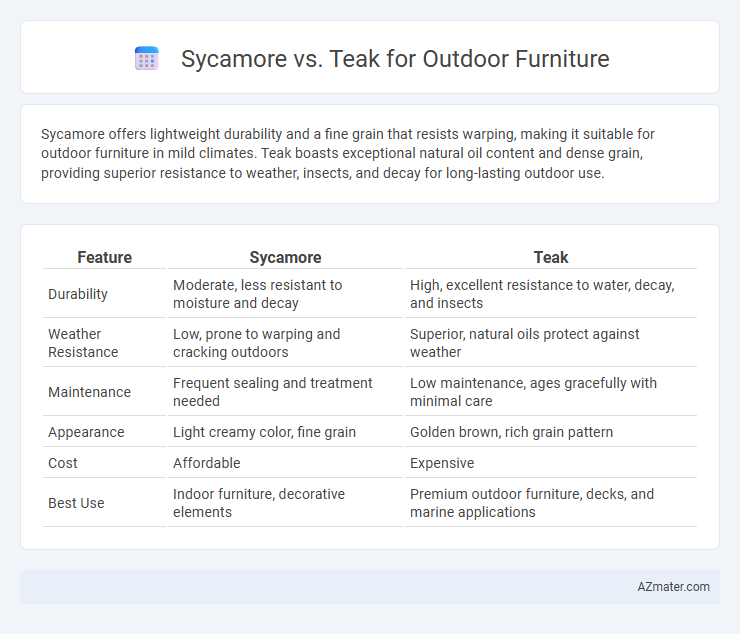740x634 pixels.
Task: Click the calendar grid icon beside the title
Action: [146, 59]
